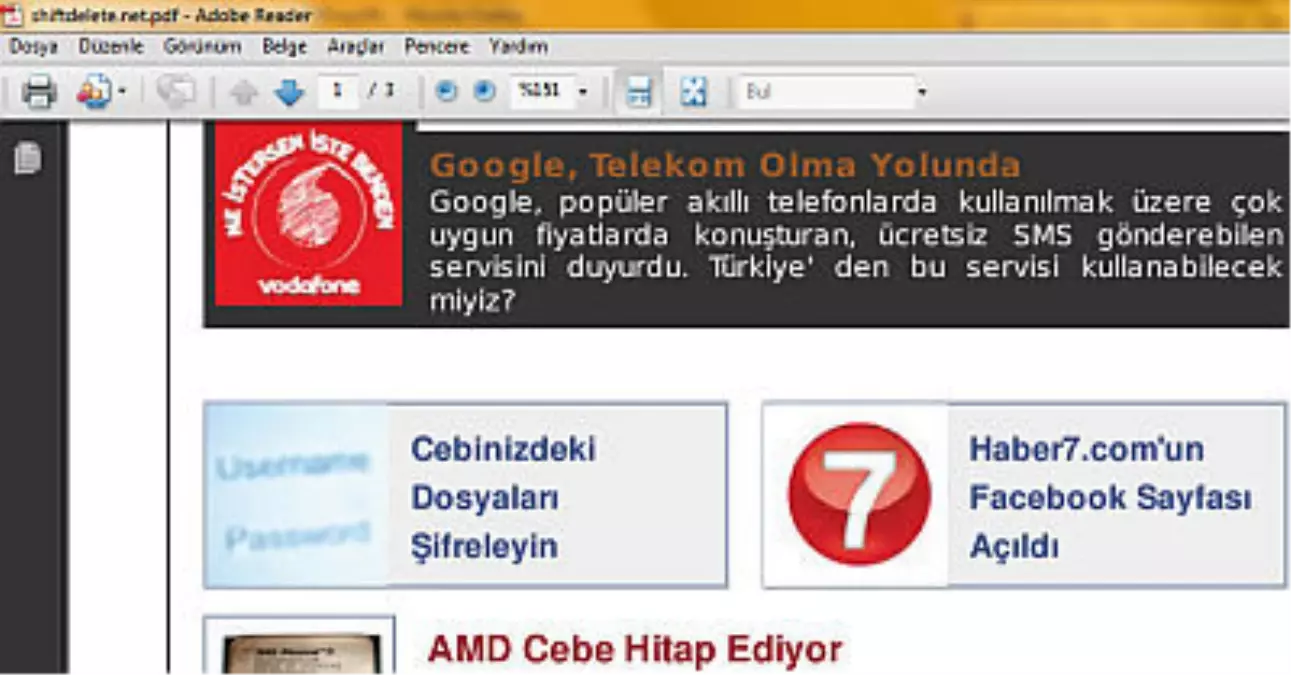The image size is (1291, 675).
Task: Click the zoom in plus button
Action: (484, 92)
